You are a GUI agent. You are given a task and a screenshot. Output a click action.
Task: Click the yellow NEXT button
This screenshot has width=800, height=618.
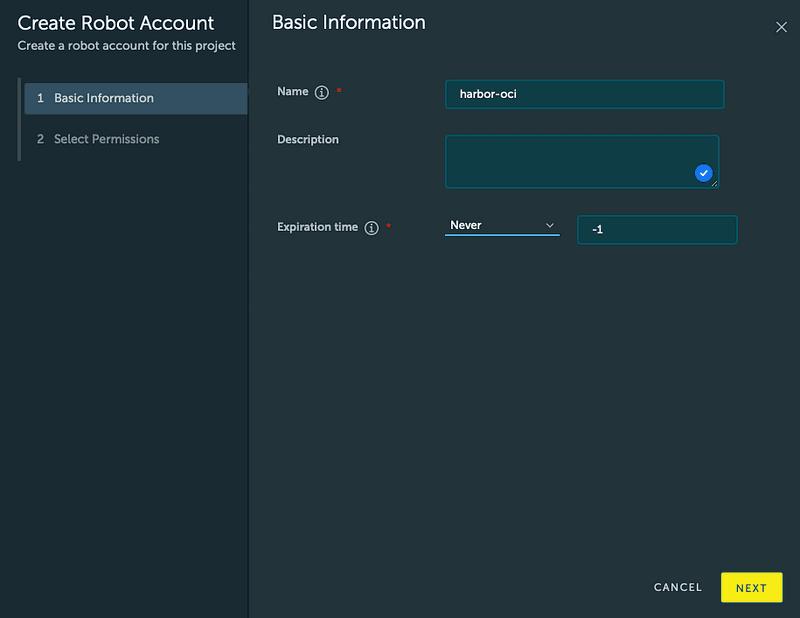(x=752, y=587)
